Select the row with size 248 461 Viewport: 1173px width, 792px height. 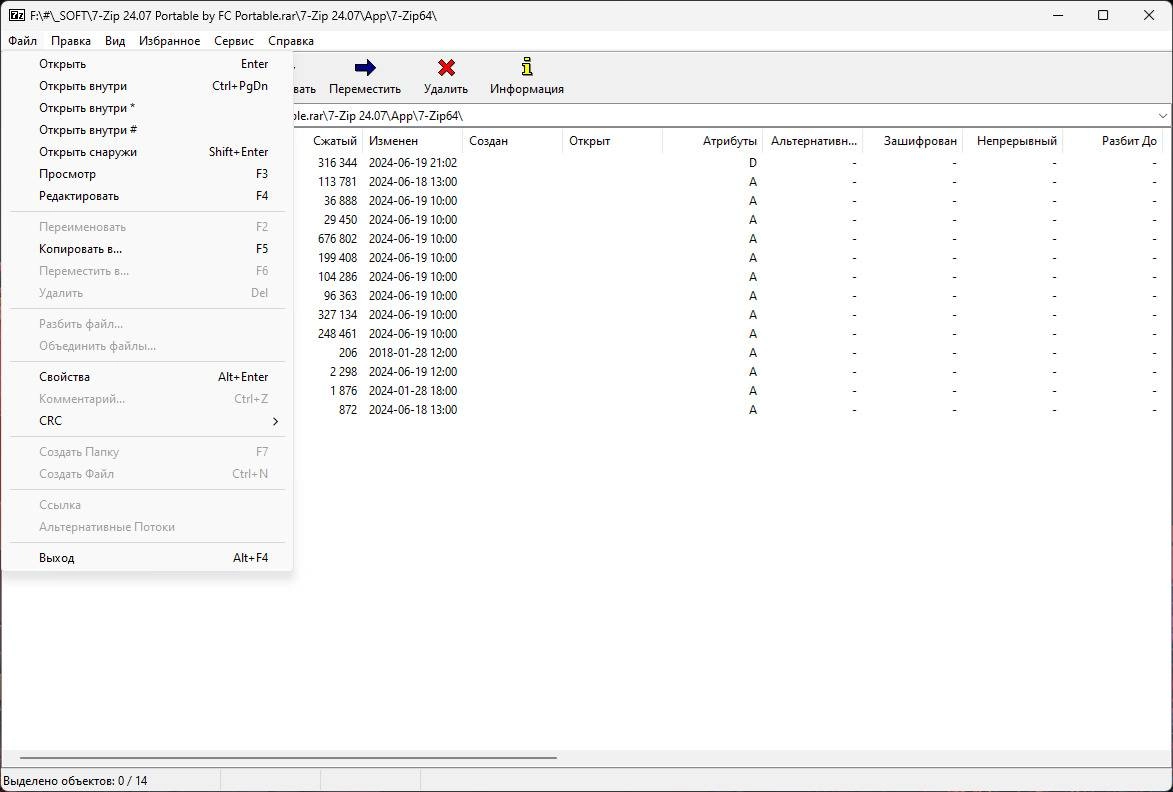(x=728, y=334)
